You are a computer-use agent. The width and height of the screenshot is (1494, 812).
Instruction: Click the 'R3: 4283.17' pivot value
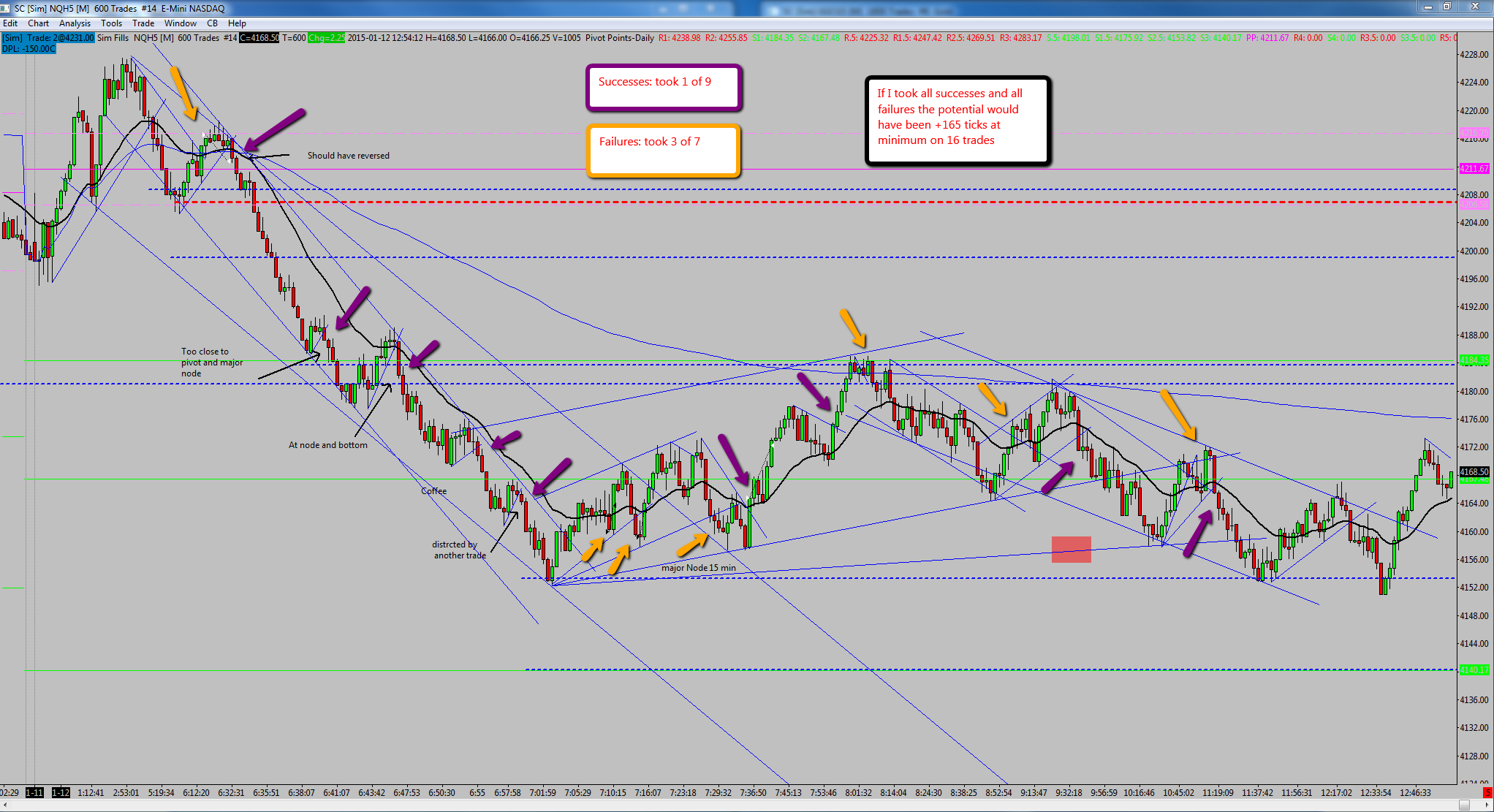point(1021,38)
